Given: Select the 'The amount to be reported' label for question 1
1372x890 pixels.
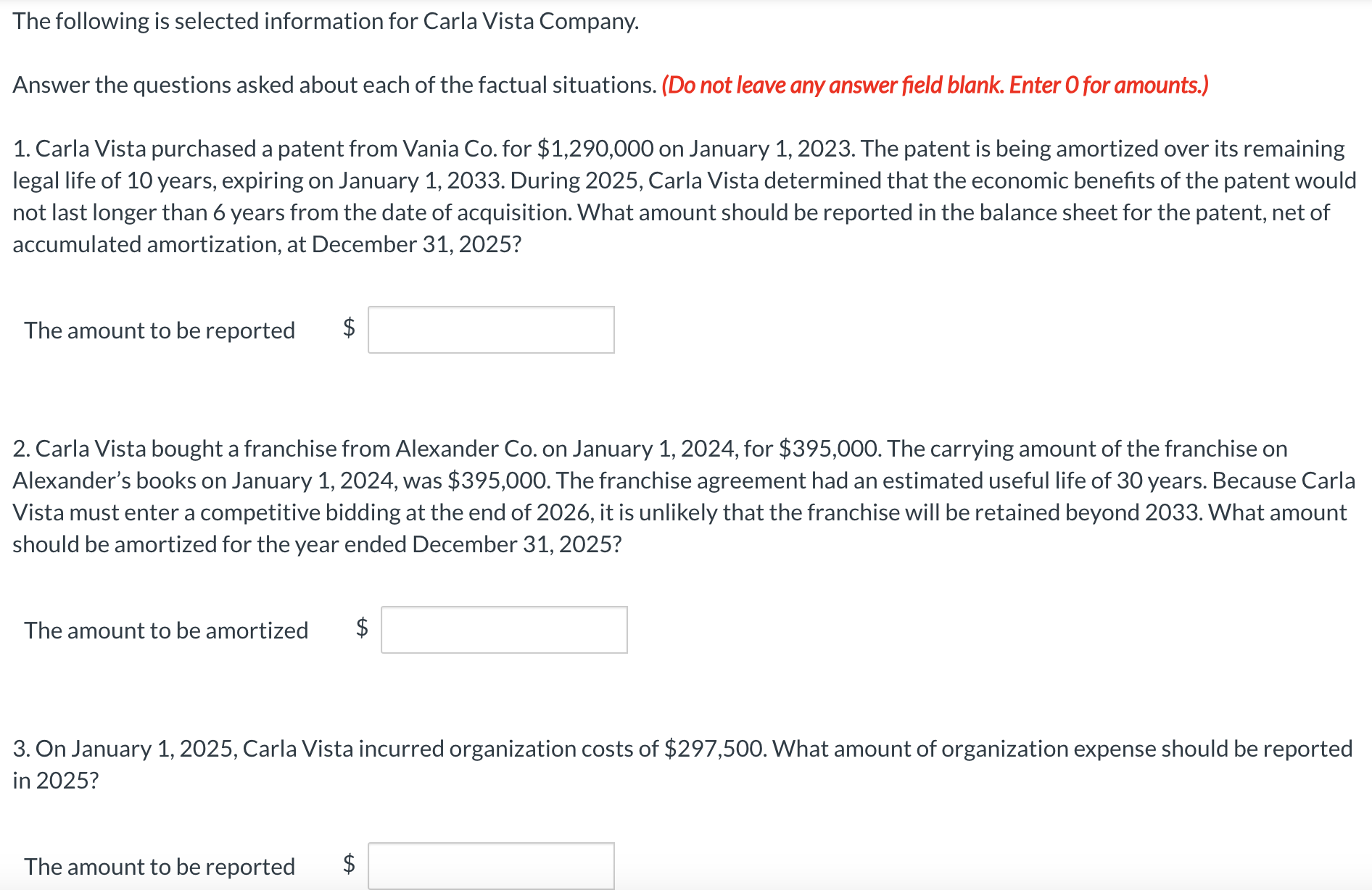Looking at the screenshot, I should [x=160, y=330].
